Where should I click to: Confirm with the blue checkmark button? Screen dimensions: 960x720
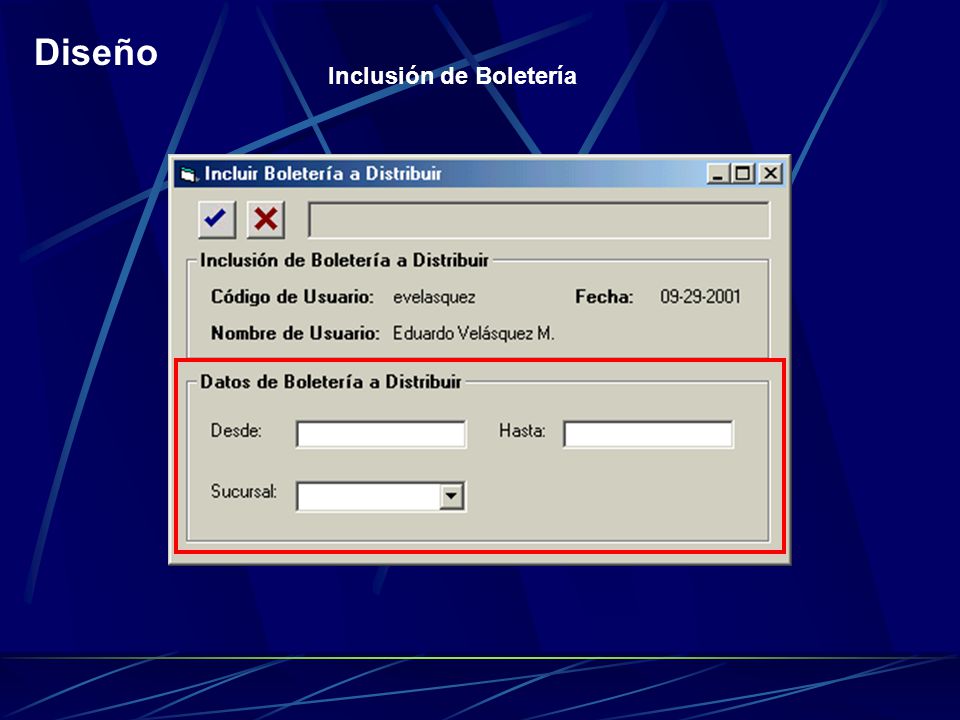click(217, 219)
